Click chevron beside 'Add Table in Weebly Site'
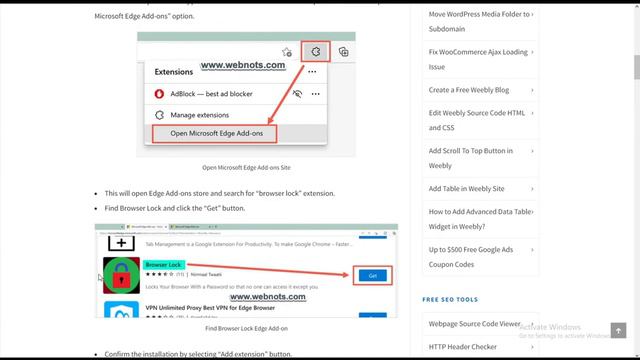This screenshot has width=640, height=360. pyautogui.click(x=532, y=189)
